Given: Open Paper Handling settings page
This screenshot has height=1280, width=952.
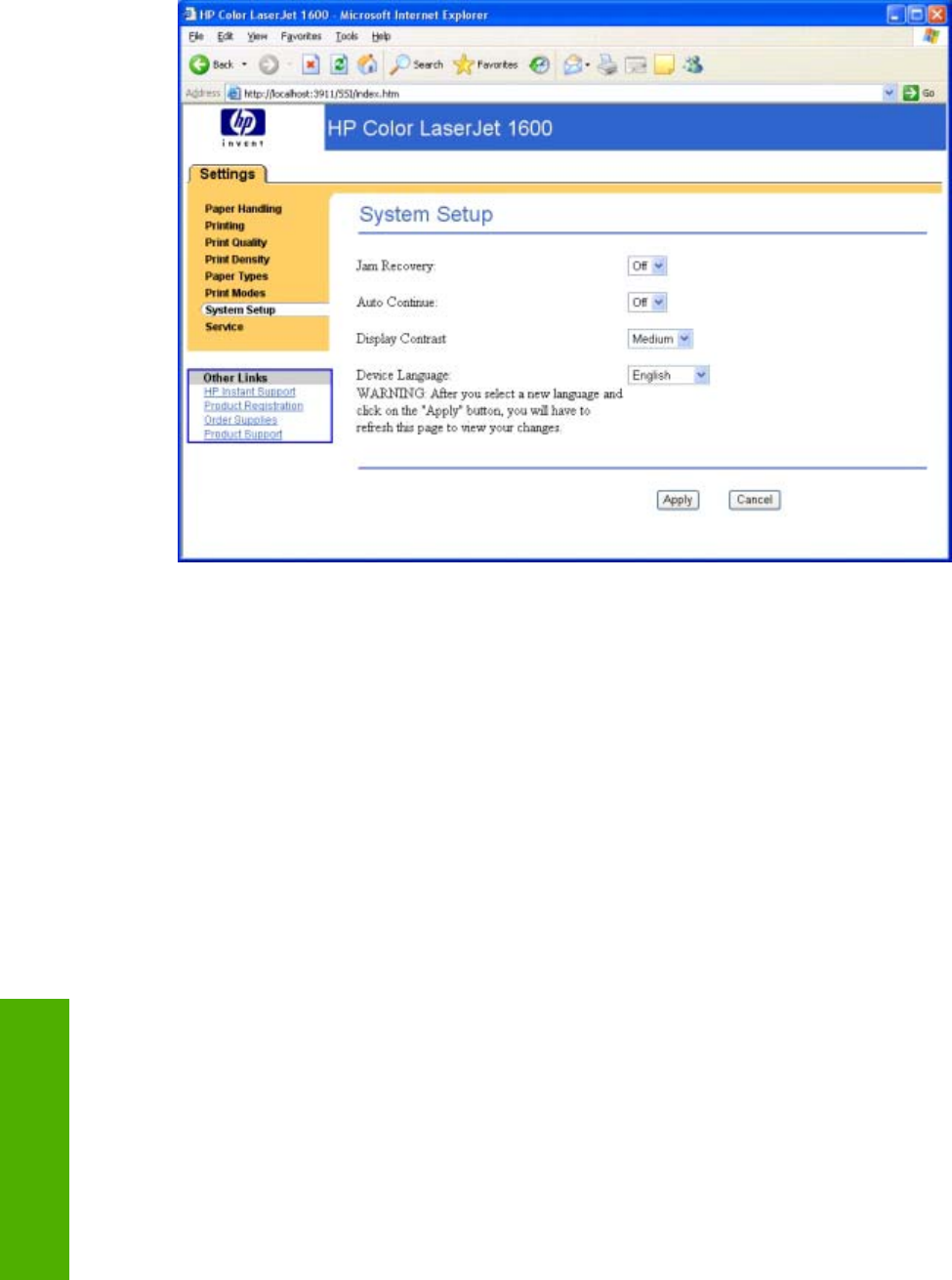Looking at the screenshot, I should click(243, 209).
